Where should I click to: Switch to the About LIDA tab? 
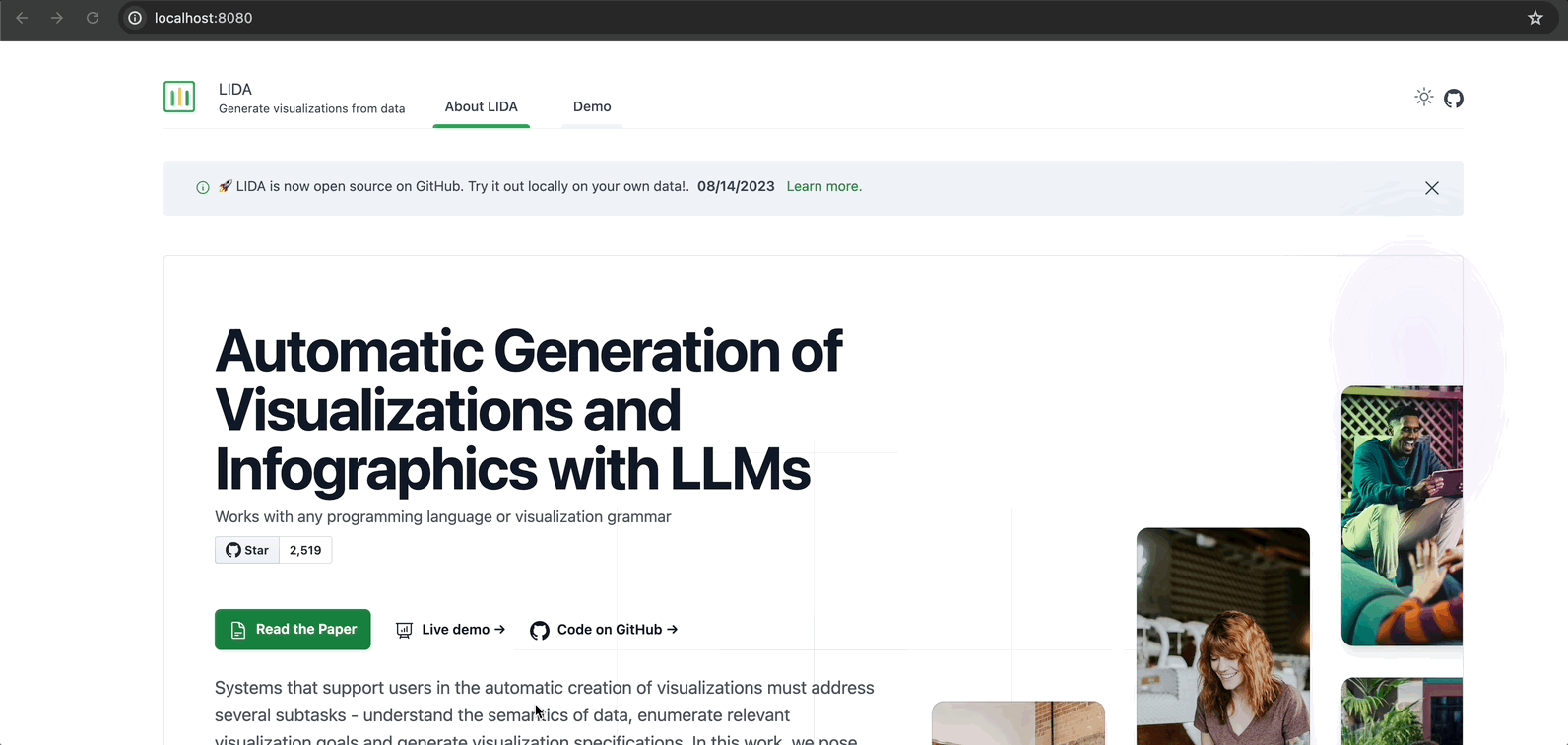[482, 106]
